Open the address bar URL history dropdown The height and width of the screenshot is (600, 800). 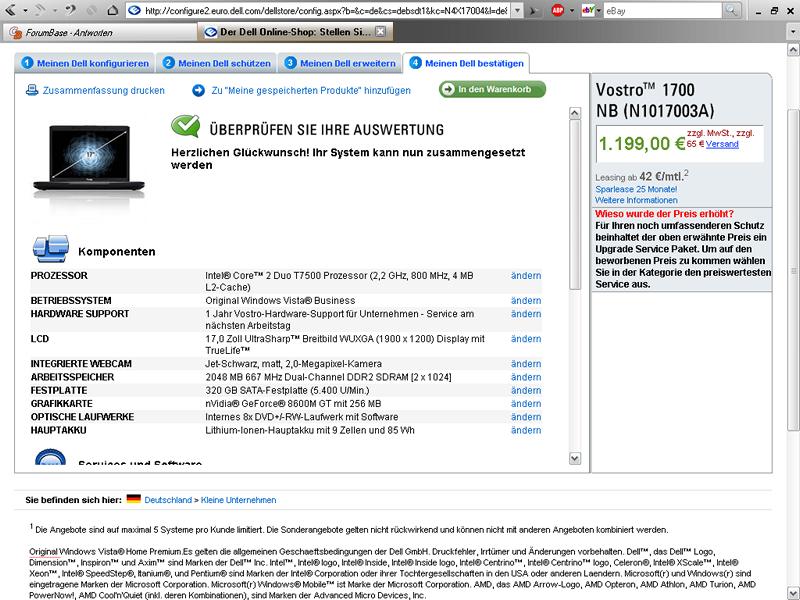tap(517, 10)
